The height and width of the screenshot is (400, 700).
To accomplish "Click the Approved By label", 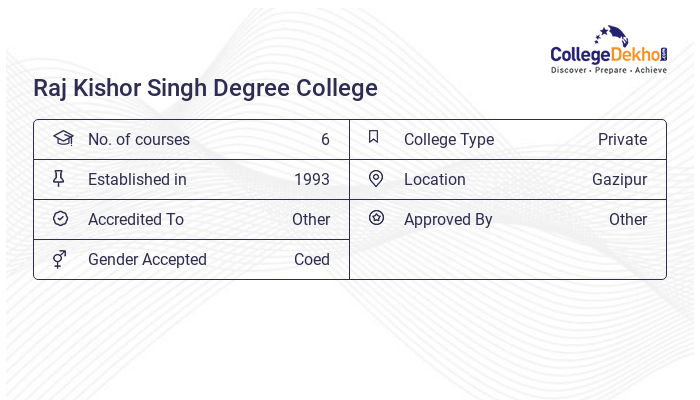I will click(x=448, y=219).
